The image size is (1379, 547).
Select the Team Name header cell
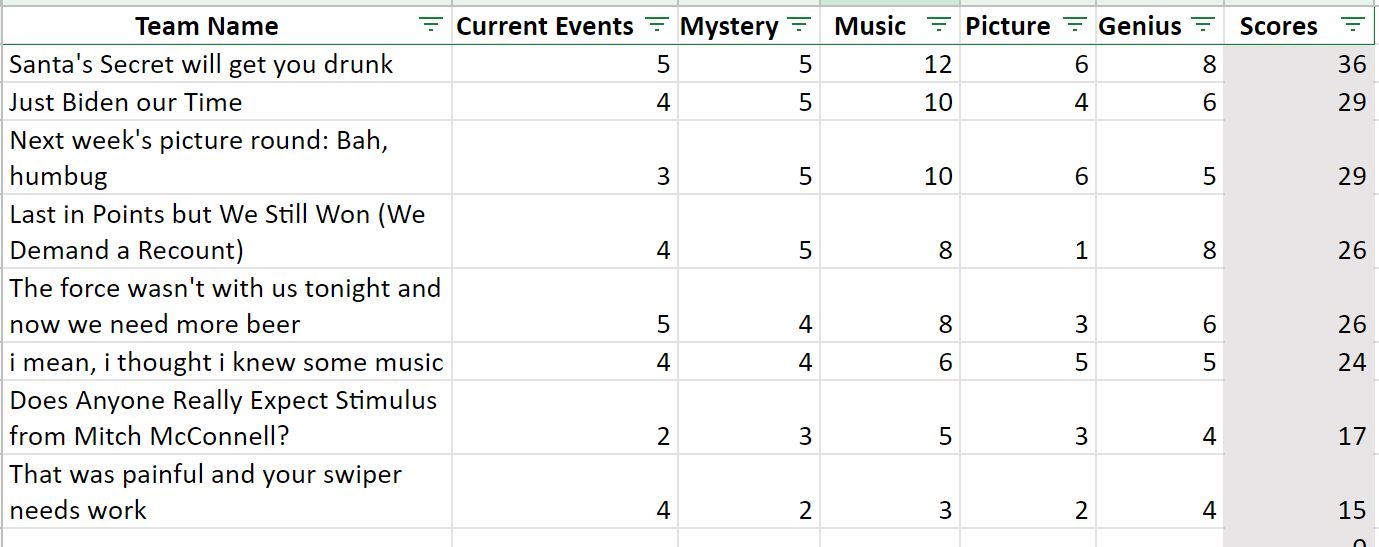pos(227,26)
